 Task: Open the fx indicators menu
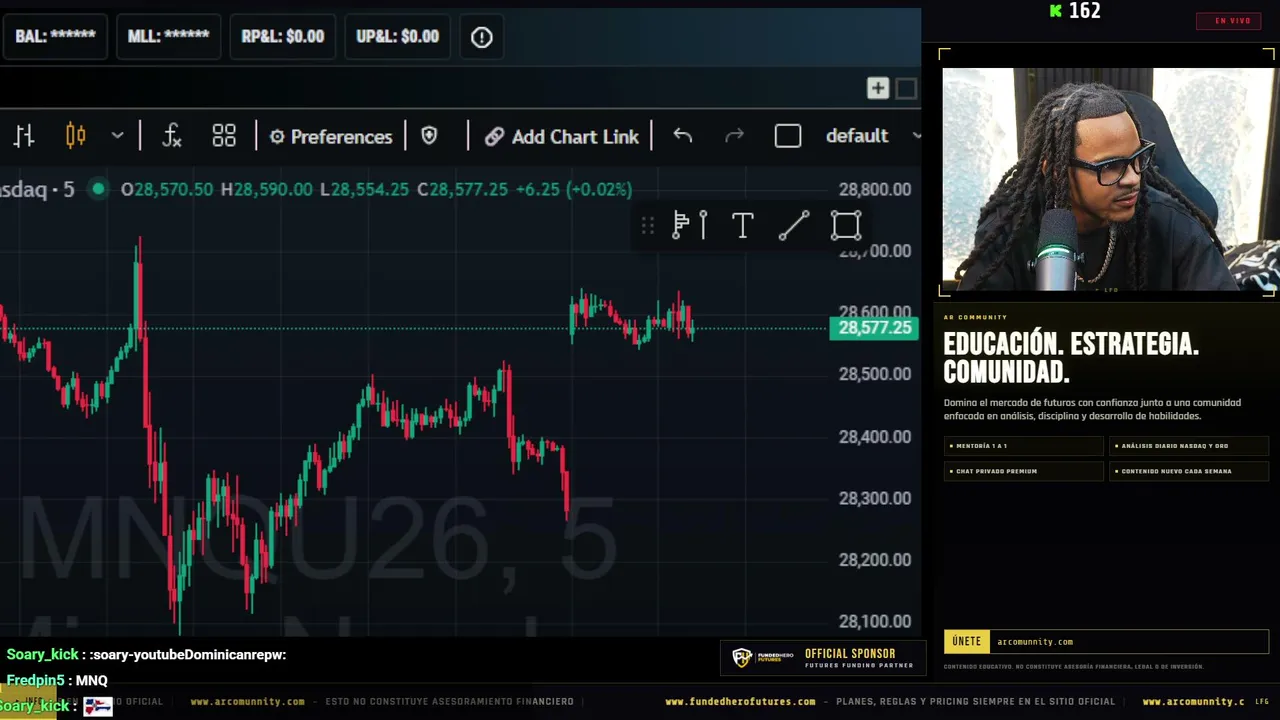[x=172, y=136]
